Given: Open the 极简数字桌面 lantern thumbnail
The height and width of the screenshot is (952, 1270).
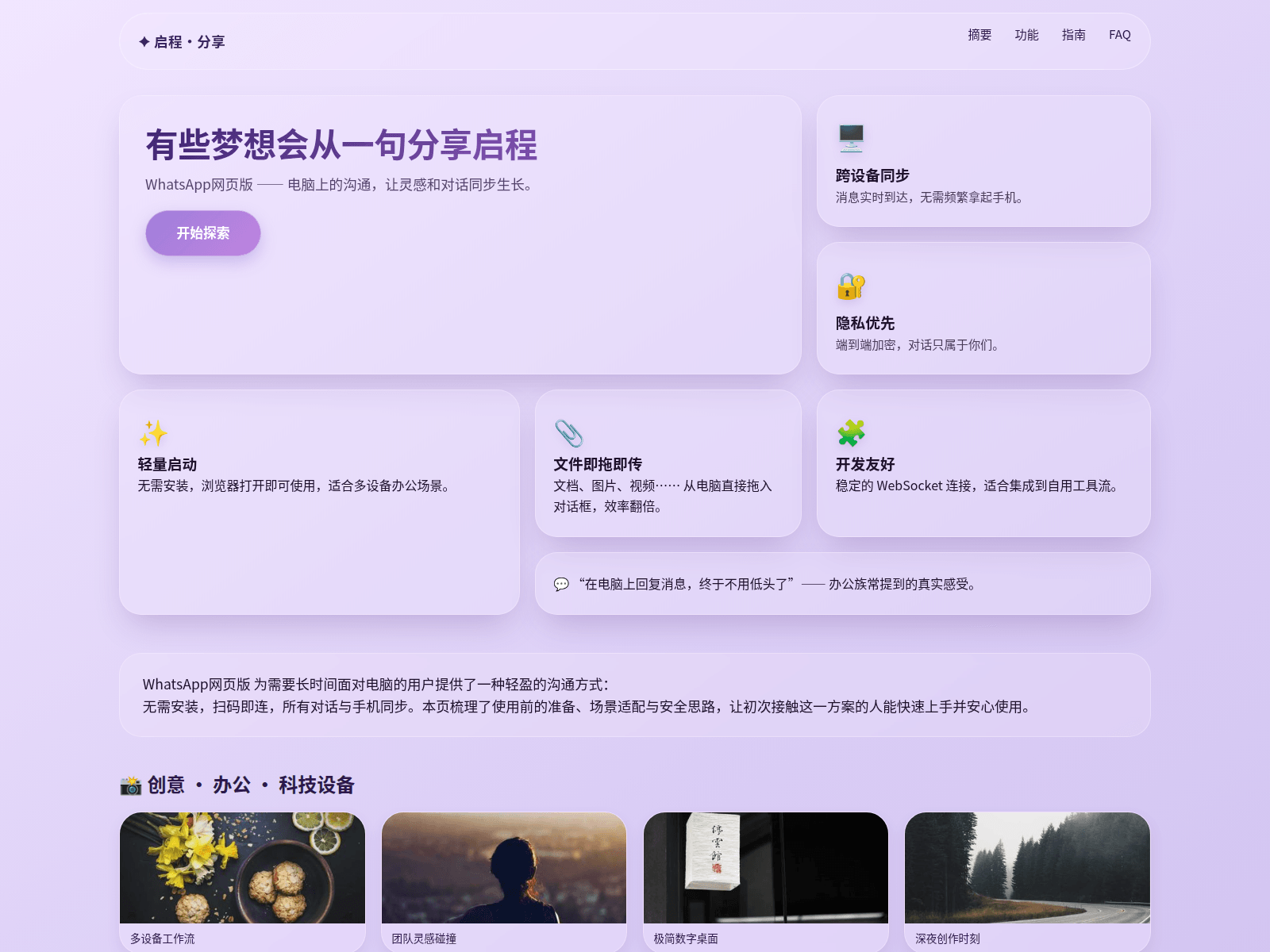Looking at the screenshot, I should point(766,868).
